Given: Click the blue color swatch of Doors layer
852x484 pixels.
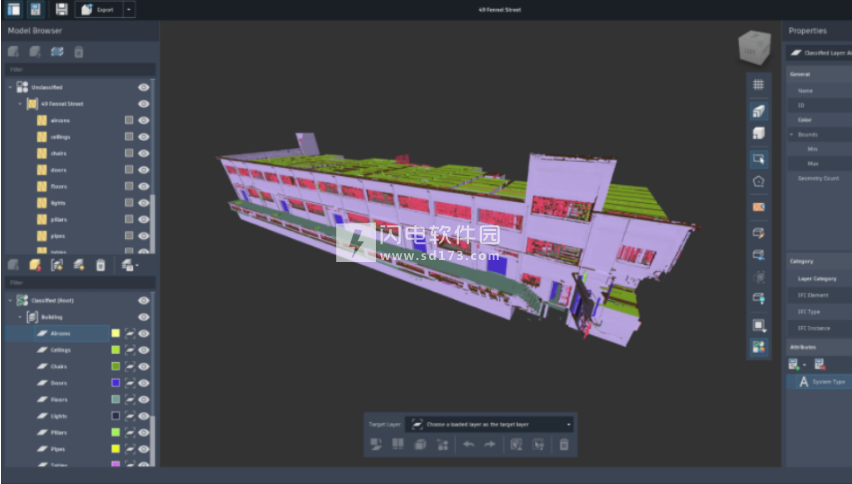Looking at the screenshot, I should coord(116,382).
